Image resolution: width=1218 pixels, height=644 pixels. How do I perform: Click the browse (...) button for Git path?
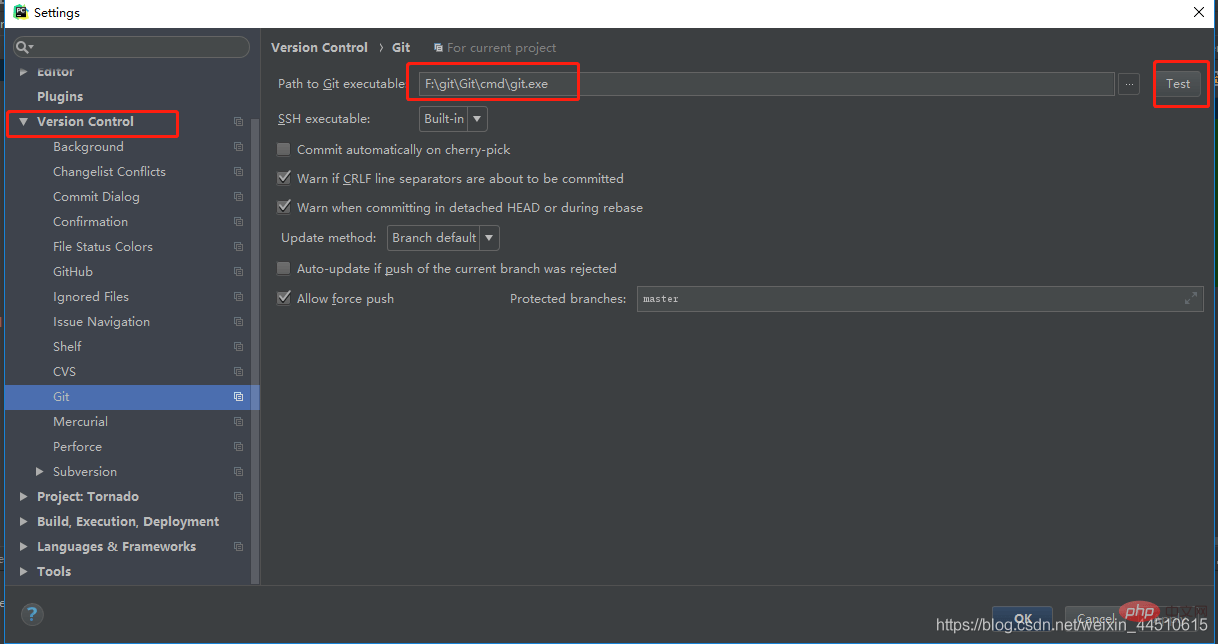(1129, 84)
